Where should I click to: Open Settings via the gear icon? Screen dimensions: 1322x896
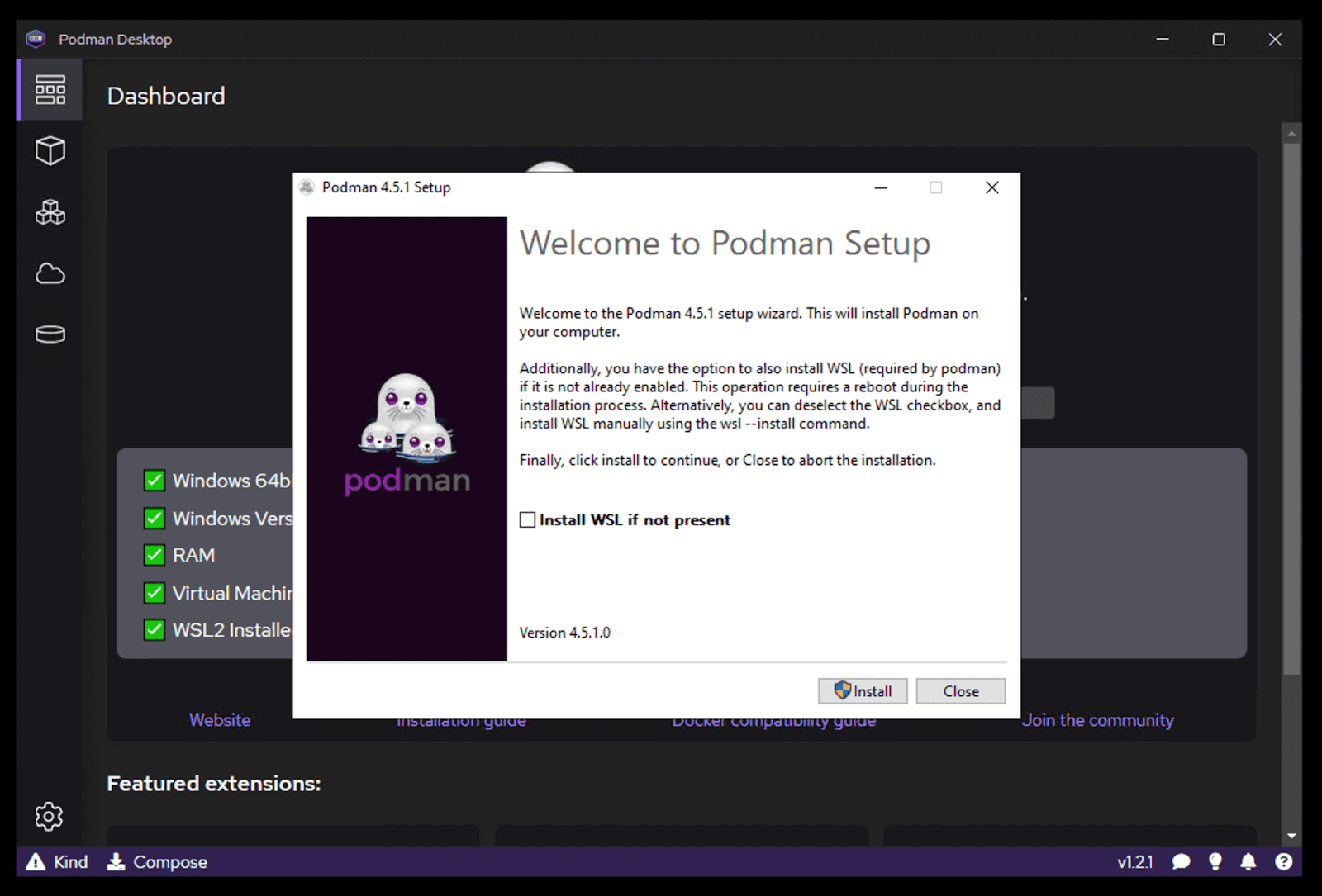tap(49, 817)
